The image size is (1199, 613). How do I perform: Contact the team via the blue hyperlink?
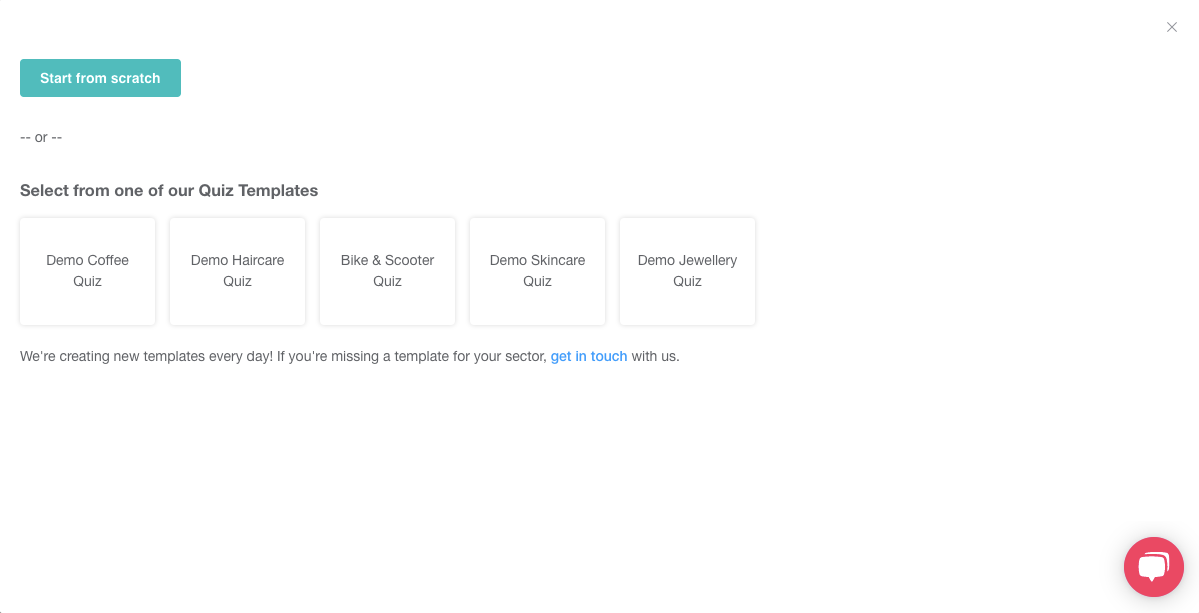pos(589,356)
